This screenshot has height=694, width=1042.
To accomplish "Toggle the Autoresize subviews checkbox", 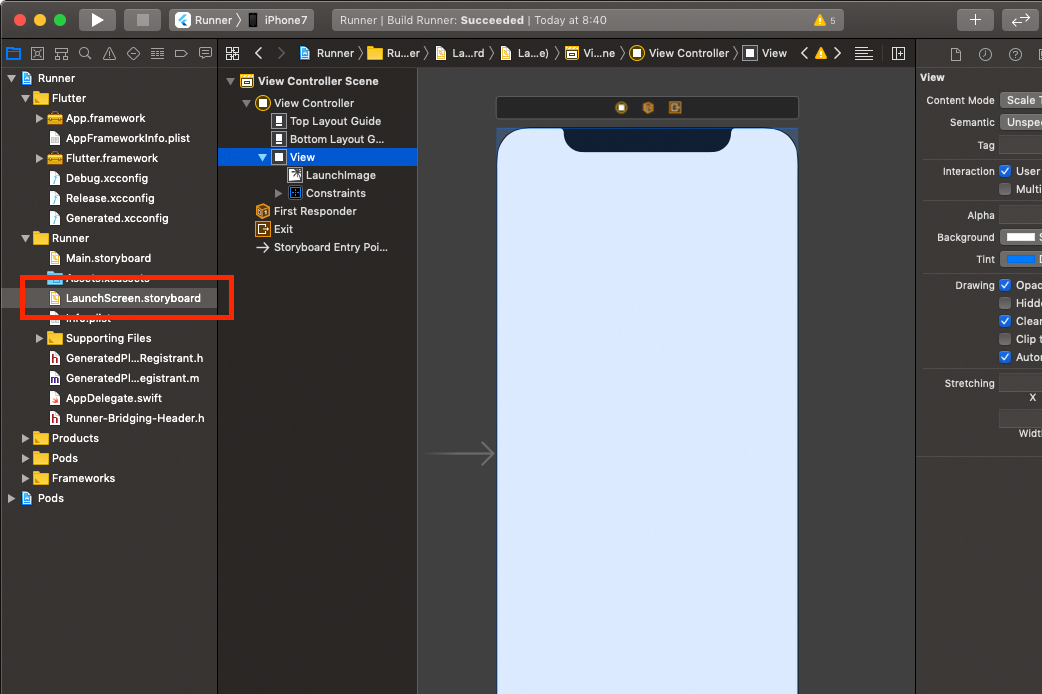I will [1005, 357].
